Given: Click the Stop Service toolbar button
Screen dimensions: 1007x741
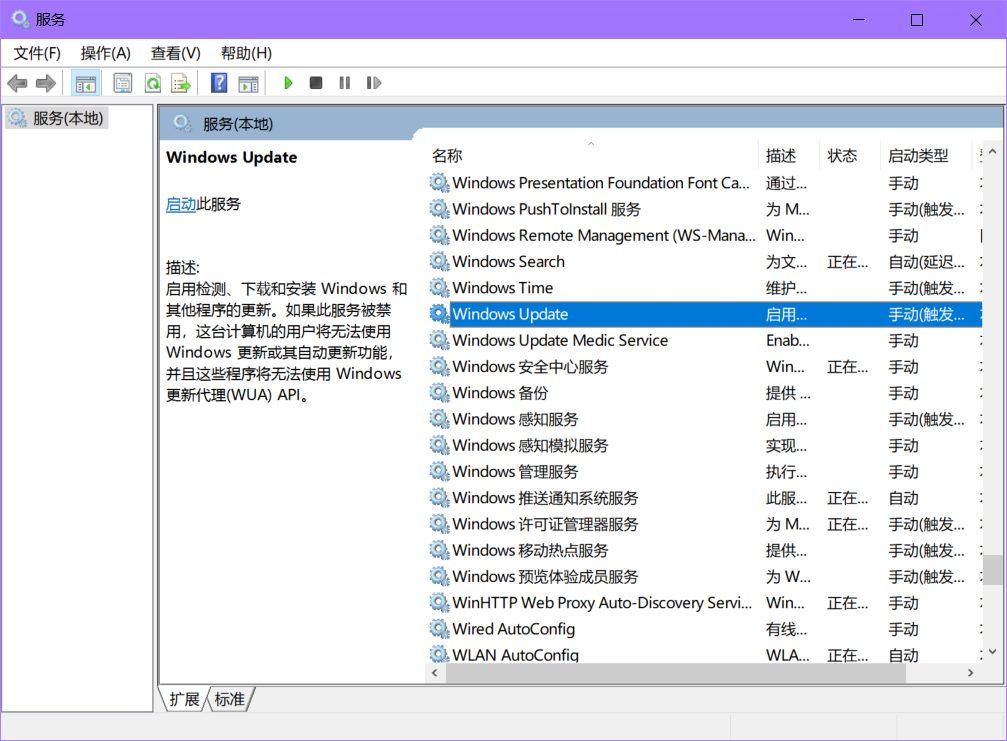Looking at the screenshot, I should coord(316,83).
